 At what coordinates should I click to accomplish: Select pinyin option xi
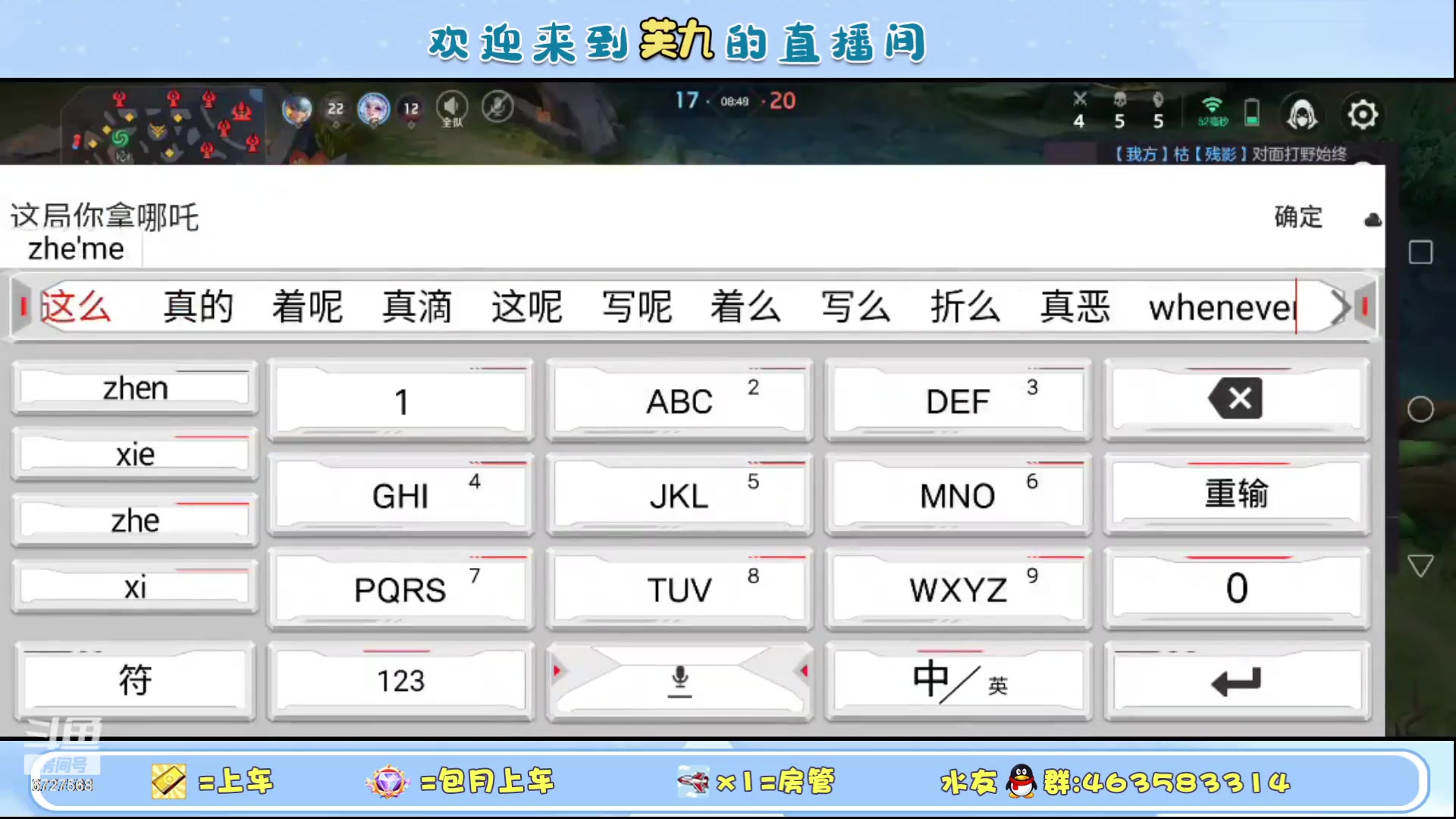click(x=135, y=587)
